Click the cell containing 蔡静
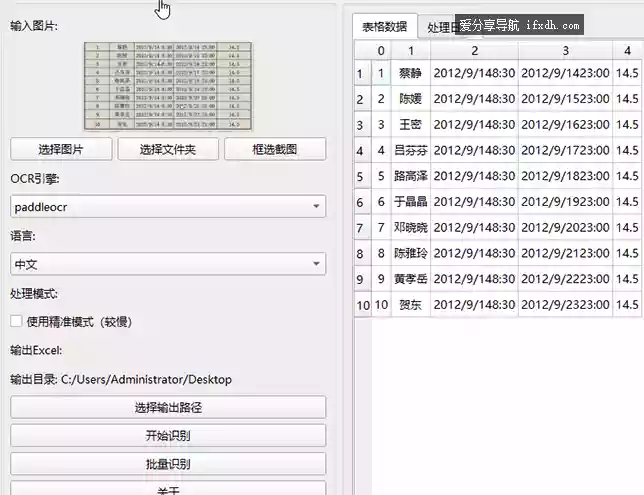The height and width of the screenshot is (495, 644). (411, 73)
